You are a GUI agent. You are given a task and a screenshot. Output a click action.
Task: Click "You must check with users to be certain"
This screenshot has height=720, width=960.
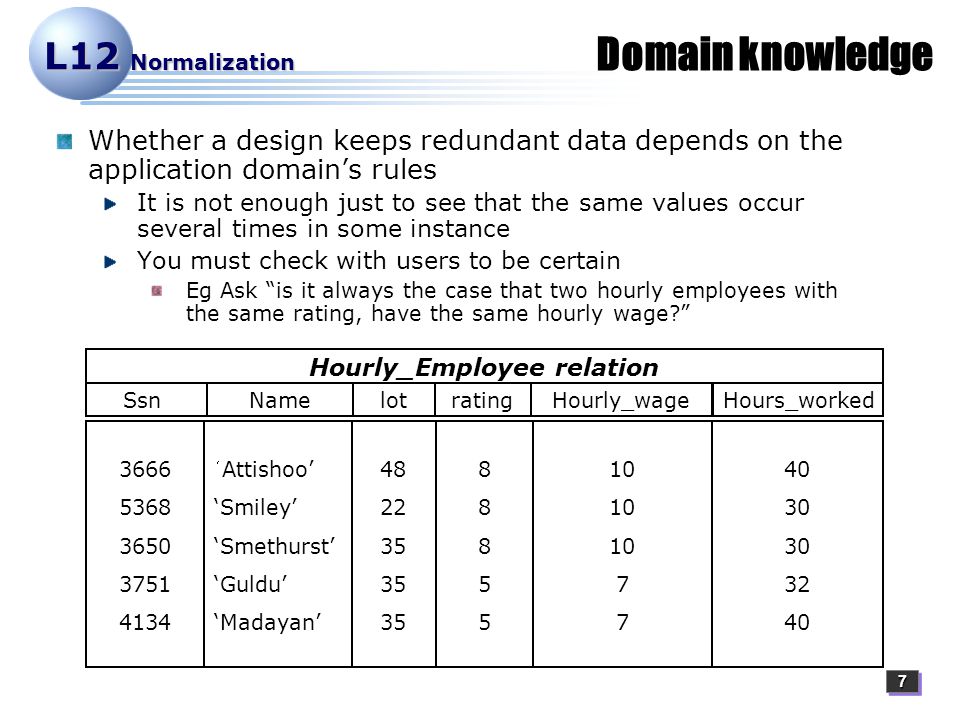point(378,261)
